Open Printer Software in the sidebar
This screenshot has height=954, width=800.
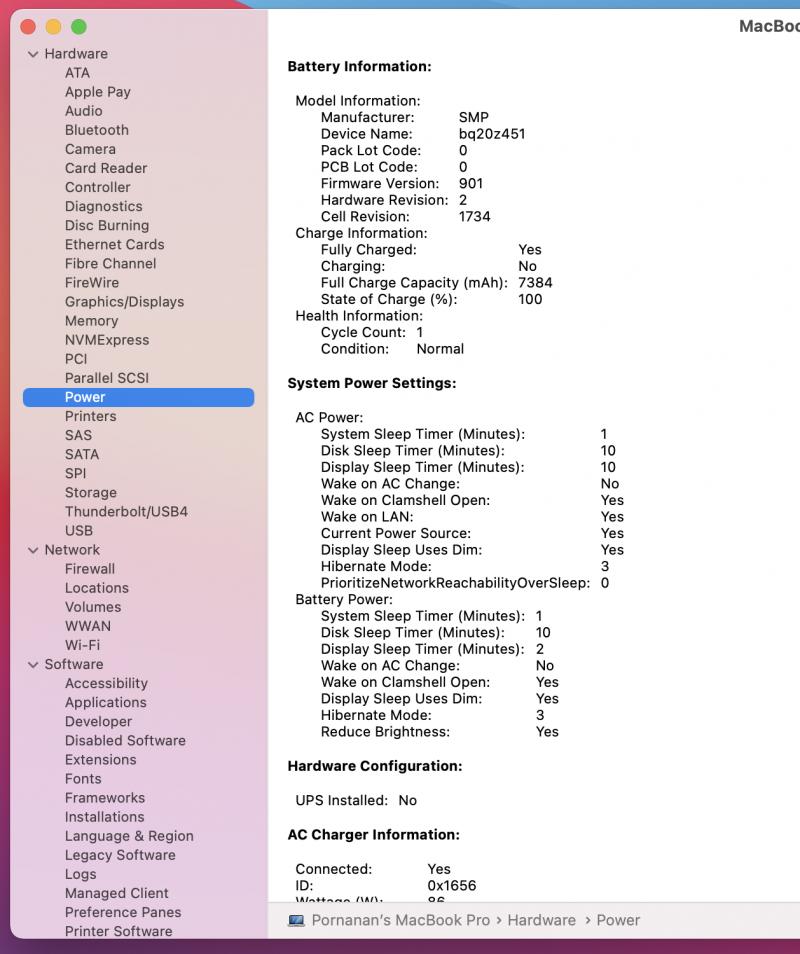[119, 931]
